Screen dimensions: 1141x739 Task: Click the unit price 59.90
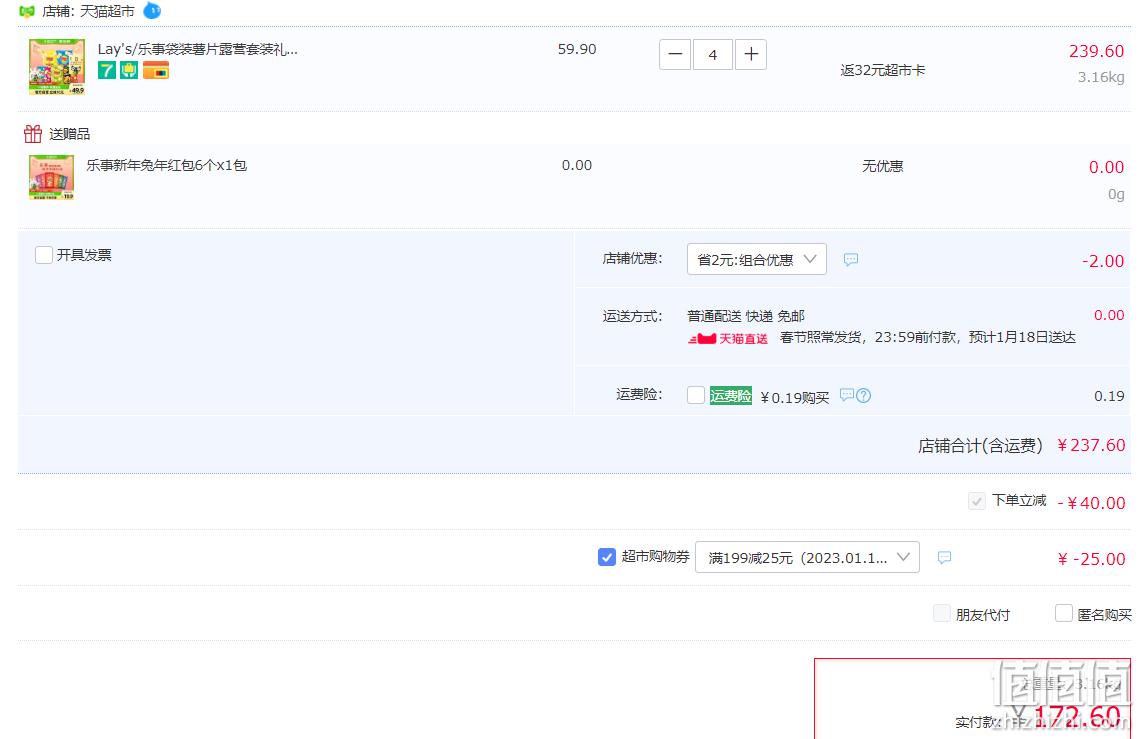pos(577,49)
